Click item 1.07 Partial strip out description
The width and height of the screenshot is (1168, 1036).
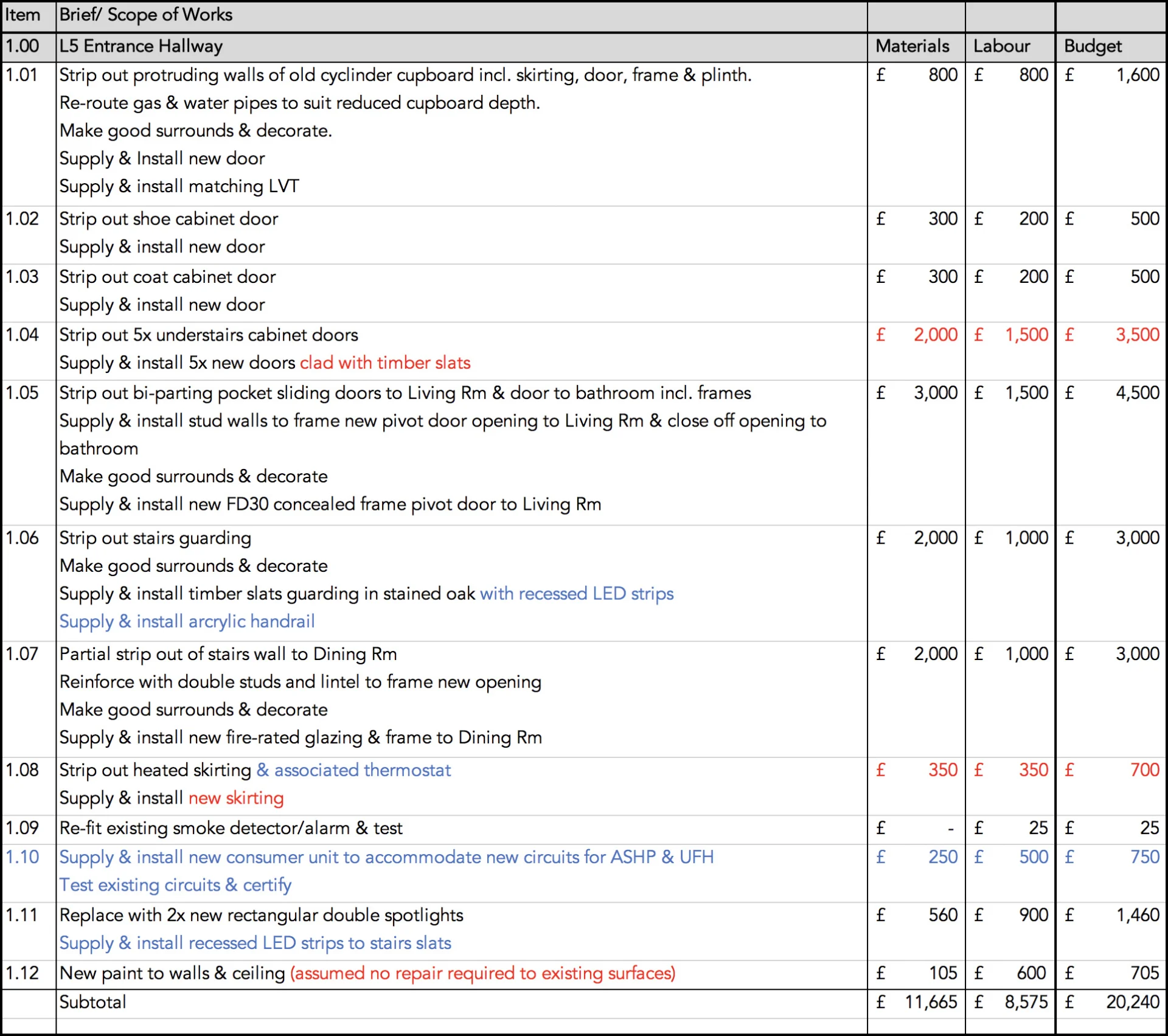pyautogui.click(x=228, y=655)
